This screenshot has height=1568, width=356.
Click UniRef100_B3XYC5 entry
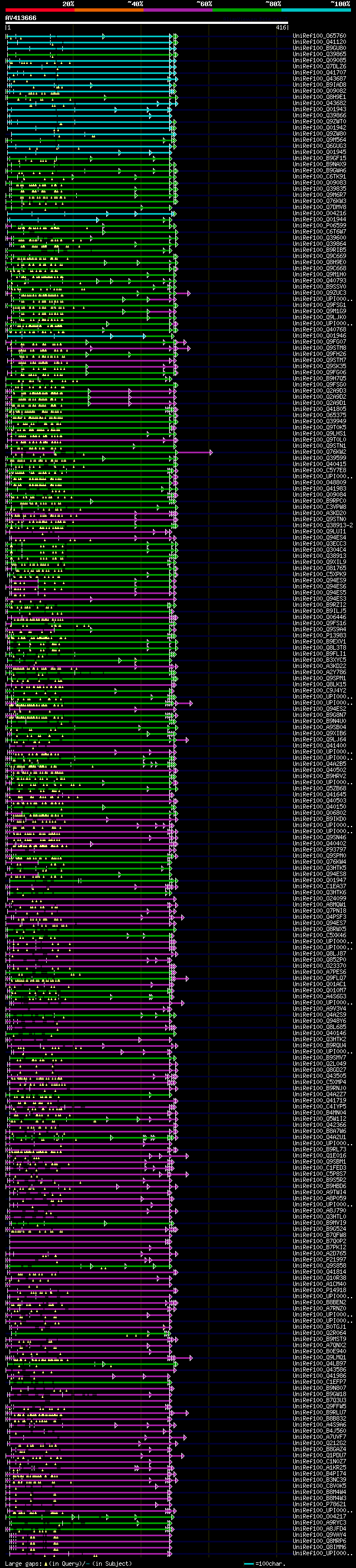[319, 660]
